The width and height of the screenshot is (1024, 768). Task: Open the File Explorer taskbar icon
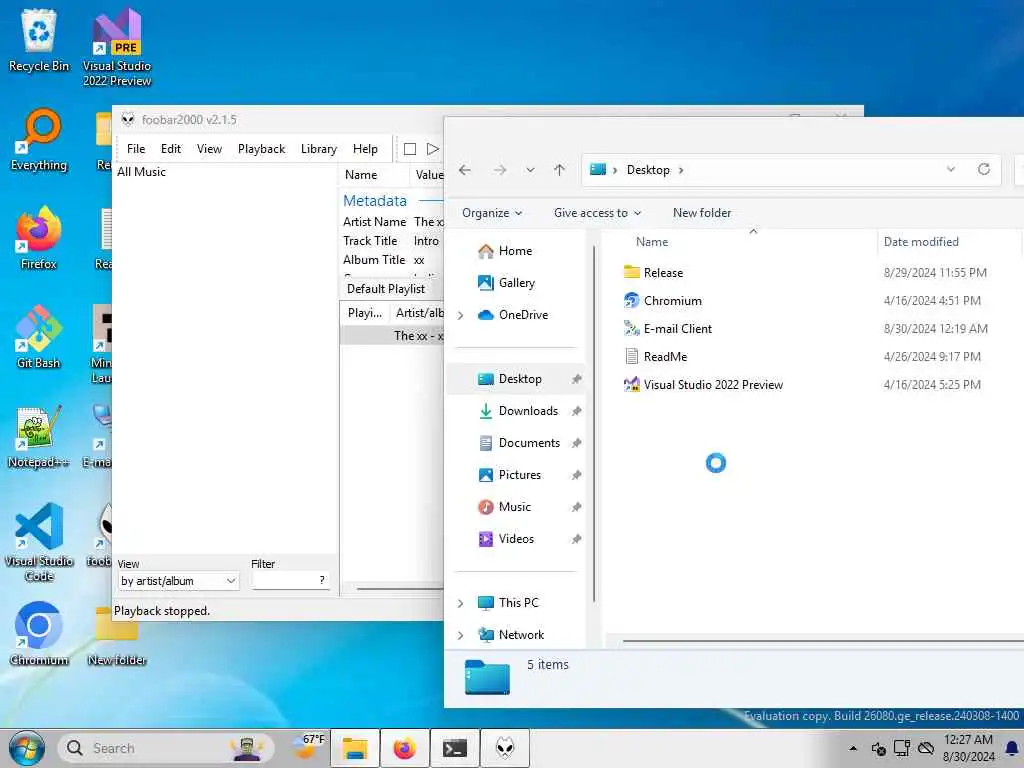tap(355, 748)
